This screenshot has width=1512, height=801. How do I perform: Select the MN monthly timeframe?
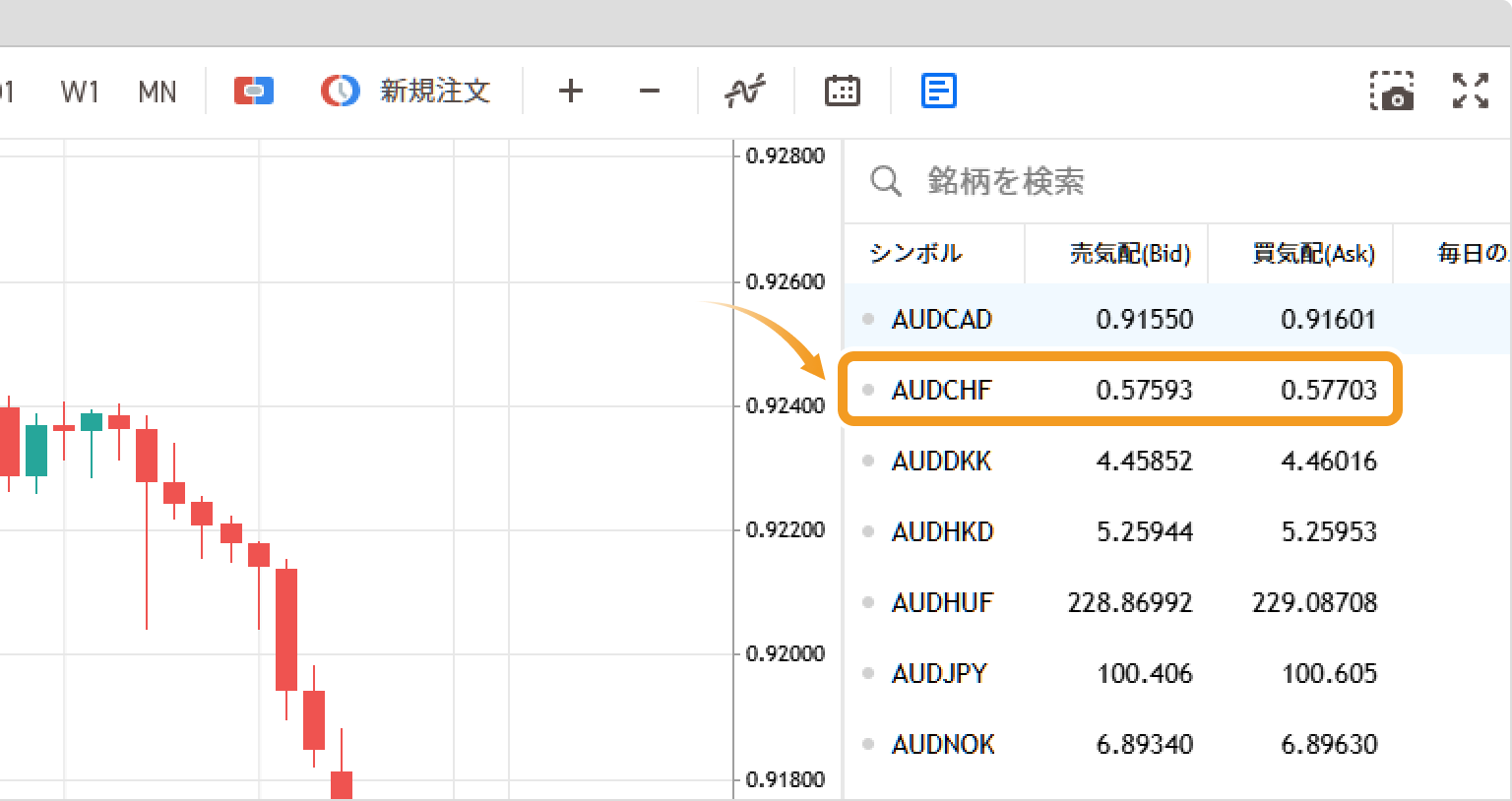[x=157, y=92]
